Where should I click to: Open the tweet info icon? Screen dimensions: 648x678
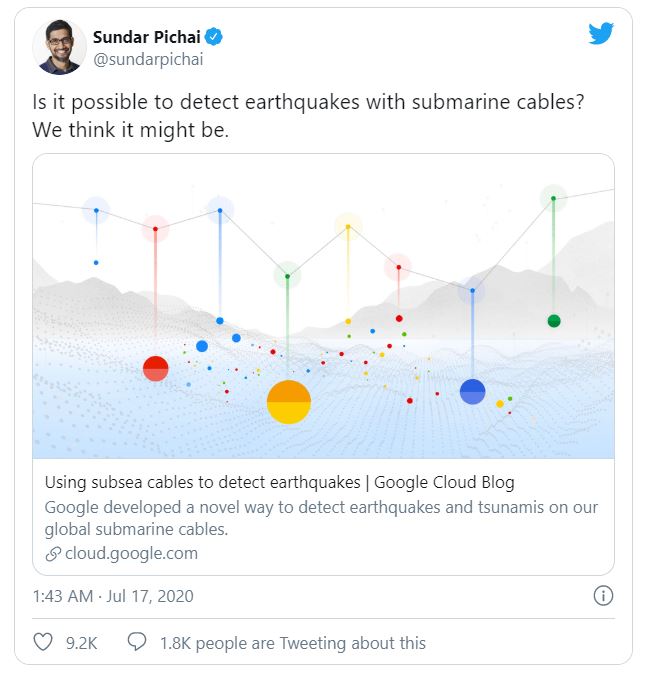[x=603, y=596]
